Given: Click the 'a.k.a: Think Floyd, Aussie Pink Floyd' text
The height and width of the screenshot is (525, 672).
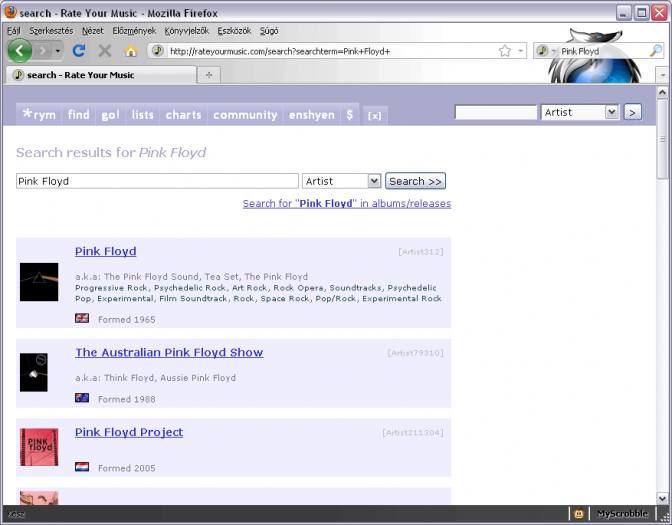Looking at the screenshot, I should tap(156, 378).
